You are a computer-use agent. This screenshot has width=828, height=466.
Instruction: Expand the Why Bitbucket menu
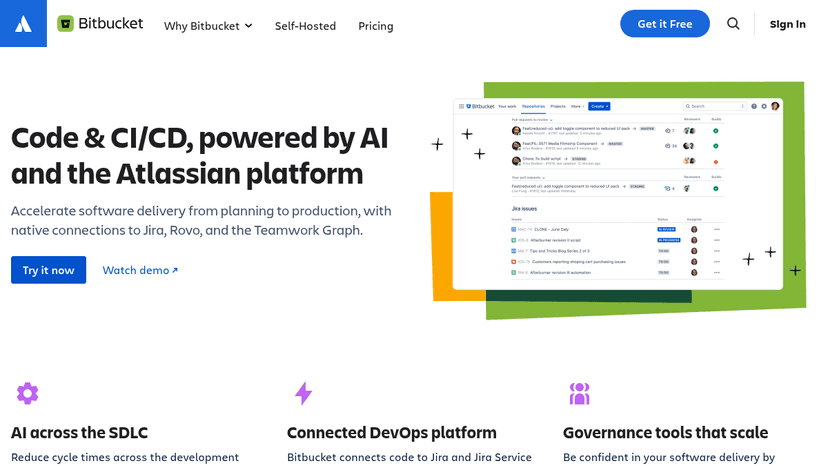[x=208, y=26]
